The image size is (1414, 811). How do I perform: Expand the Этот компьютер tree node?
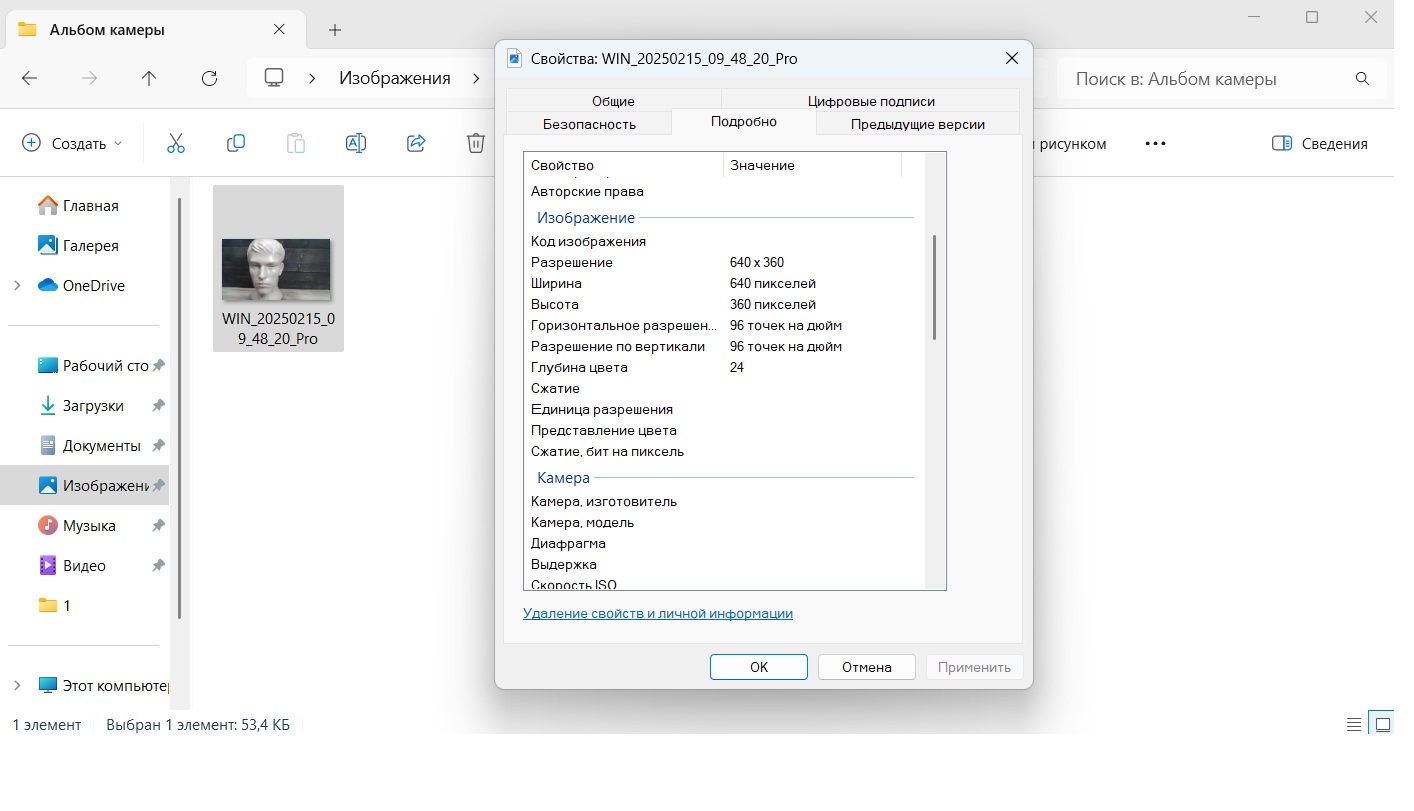pyautogui.click(x=16, y=686)
